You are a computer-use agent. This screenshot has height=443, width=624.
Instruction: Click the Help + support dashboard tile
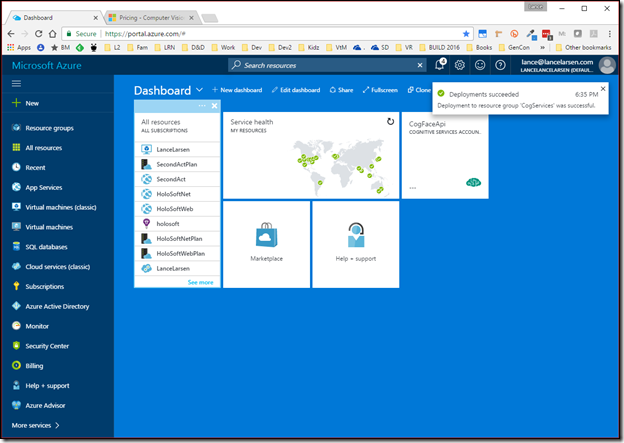(x=356, y=244)
